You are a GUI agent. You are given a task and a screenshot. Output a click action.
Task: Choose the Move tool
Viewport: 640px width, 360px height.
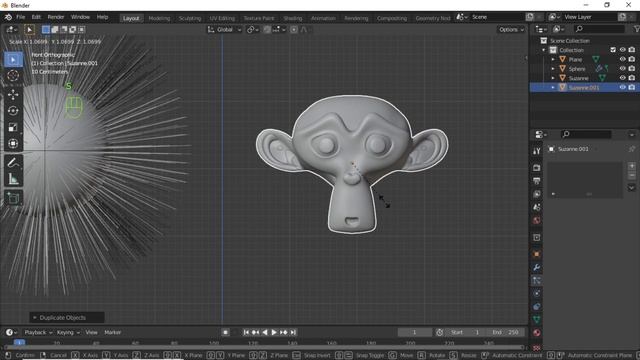pos(13,94)
